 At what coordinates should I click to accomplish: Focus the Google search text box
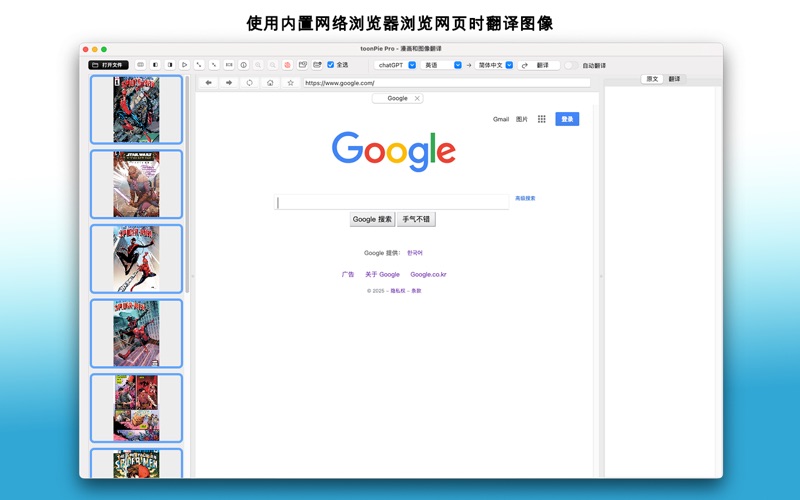point(392,203)
